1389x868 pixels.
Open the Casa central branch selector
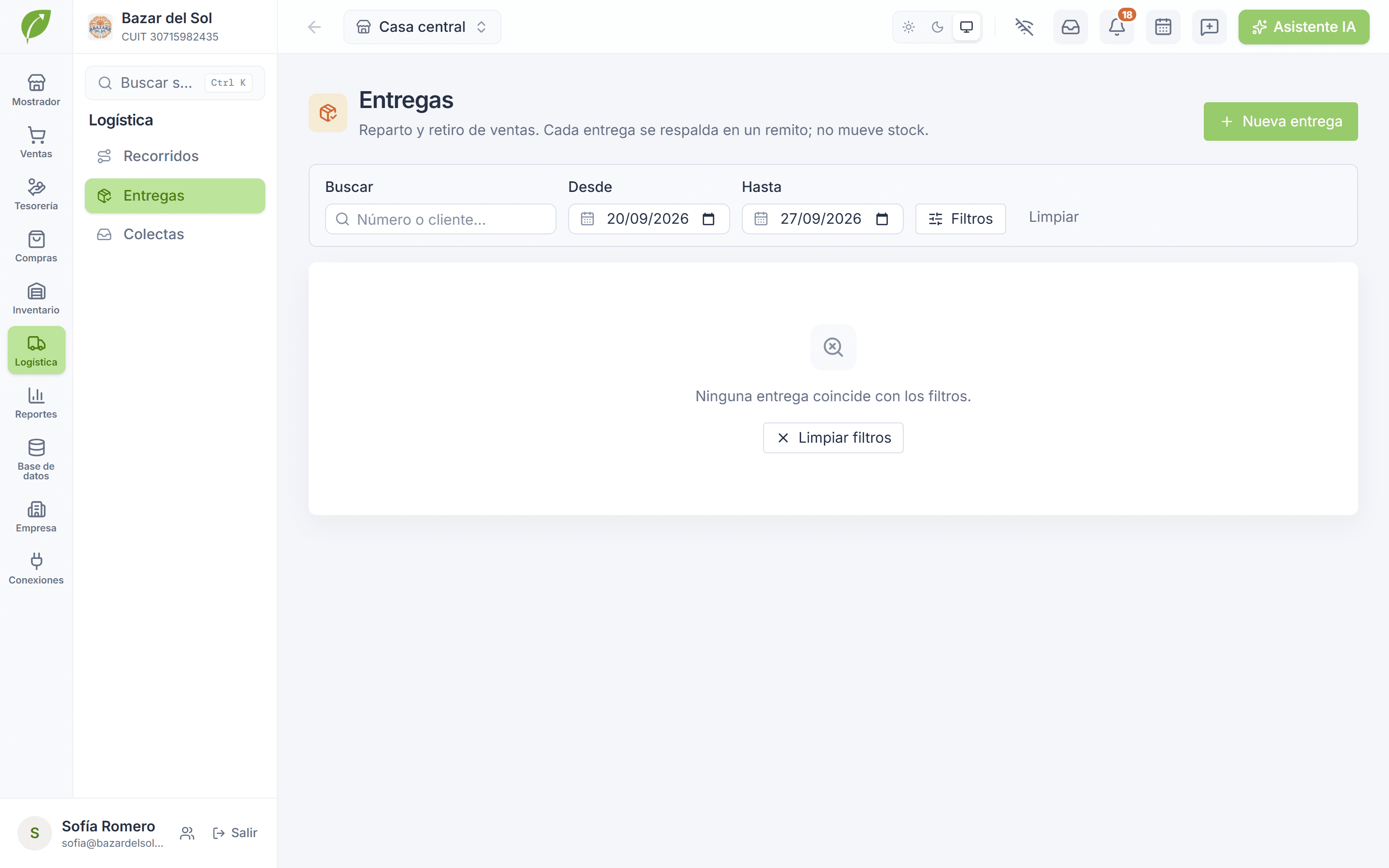(x=422, y=27)
